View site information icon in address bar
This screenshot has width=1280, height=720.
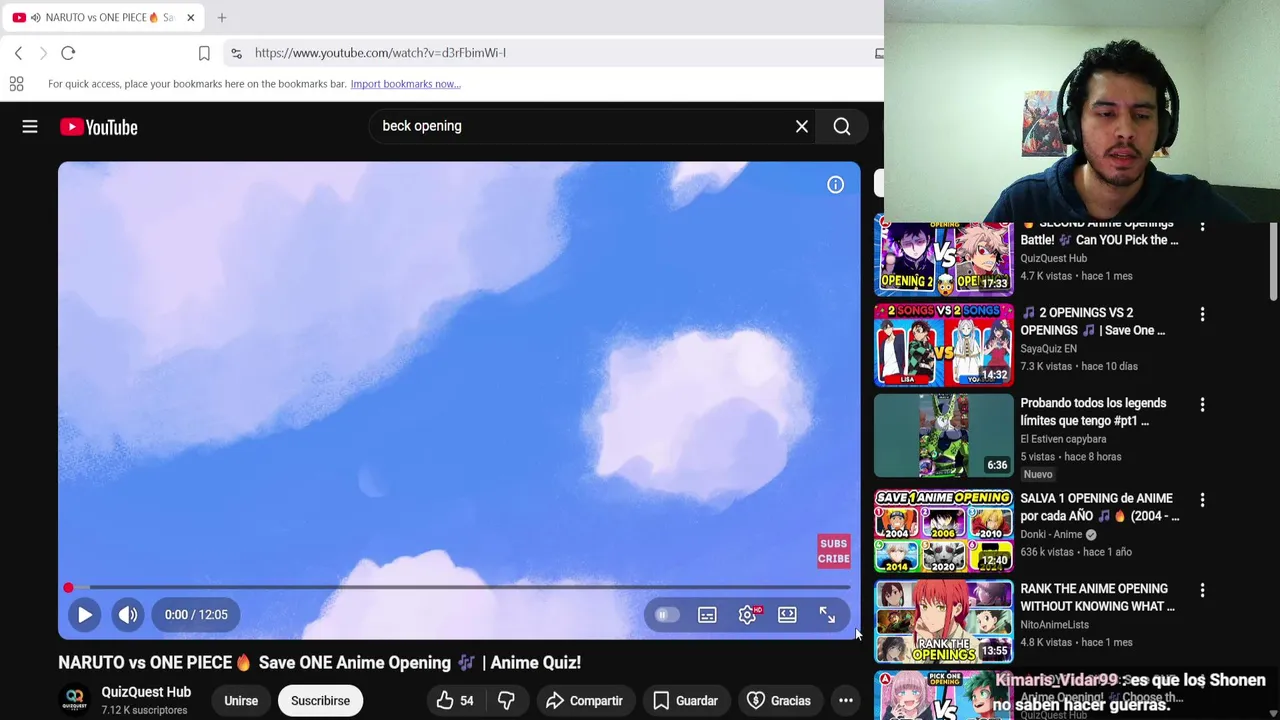(235, 53)
